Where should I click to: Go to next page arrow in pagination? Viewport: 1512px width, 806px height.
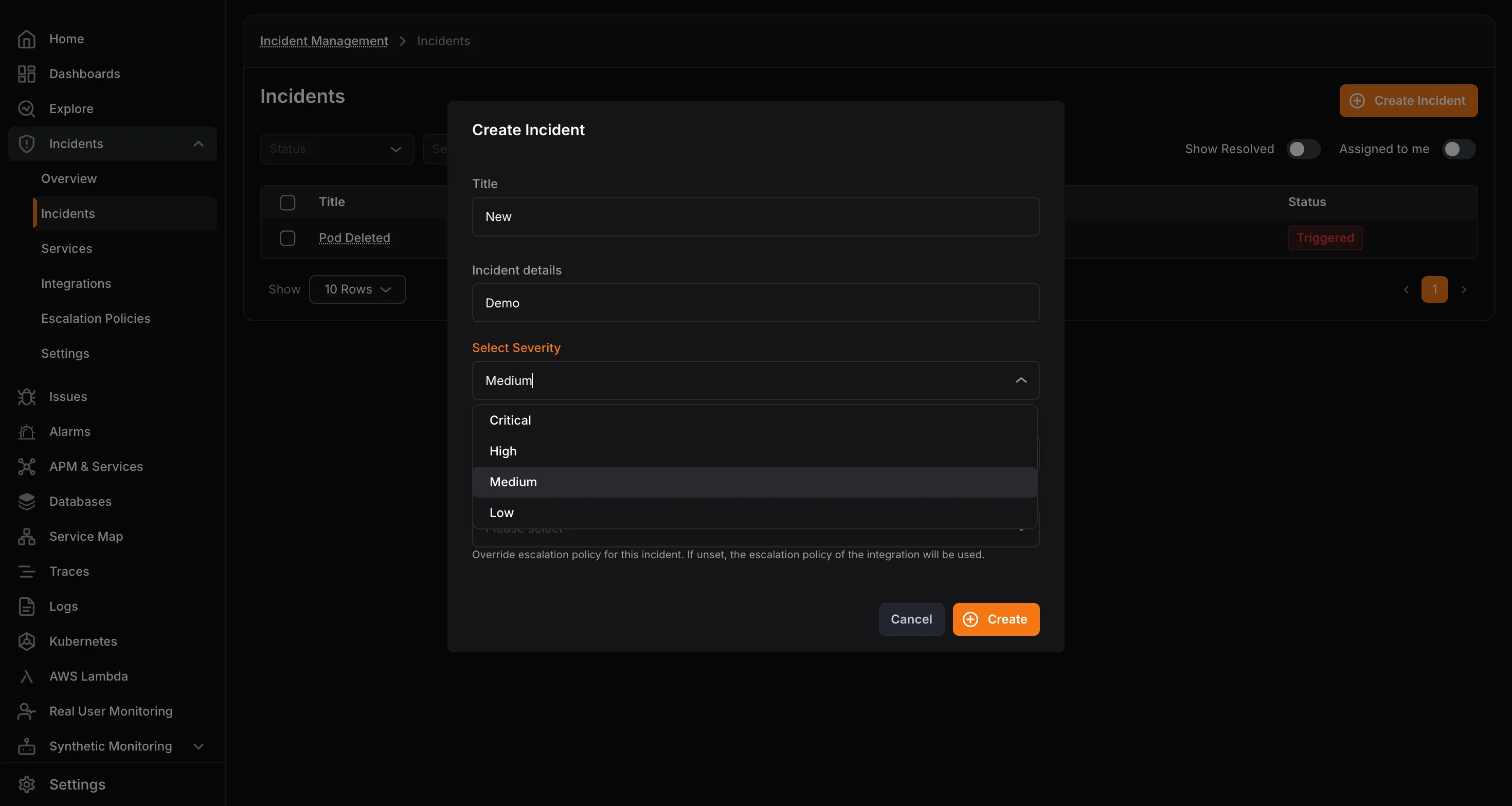tap(1464, 290)
